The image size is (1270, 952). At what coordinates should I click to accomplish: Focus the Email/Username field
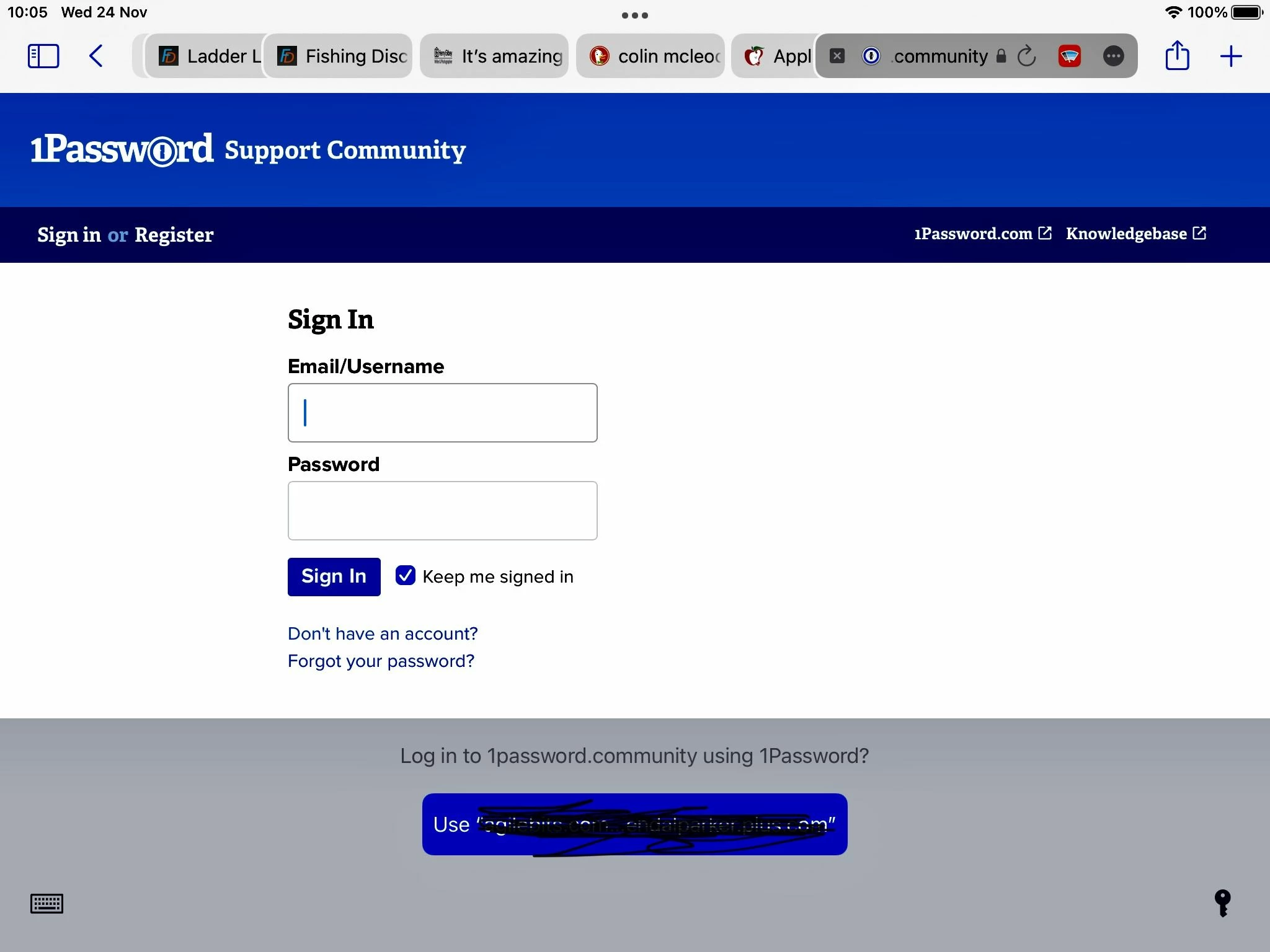pyautogui.click(x=443, y=413)
